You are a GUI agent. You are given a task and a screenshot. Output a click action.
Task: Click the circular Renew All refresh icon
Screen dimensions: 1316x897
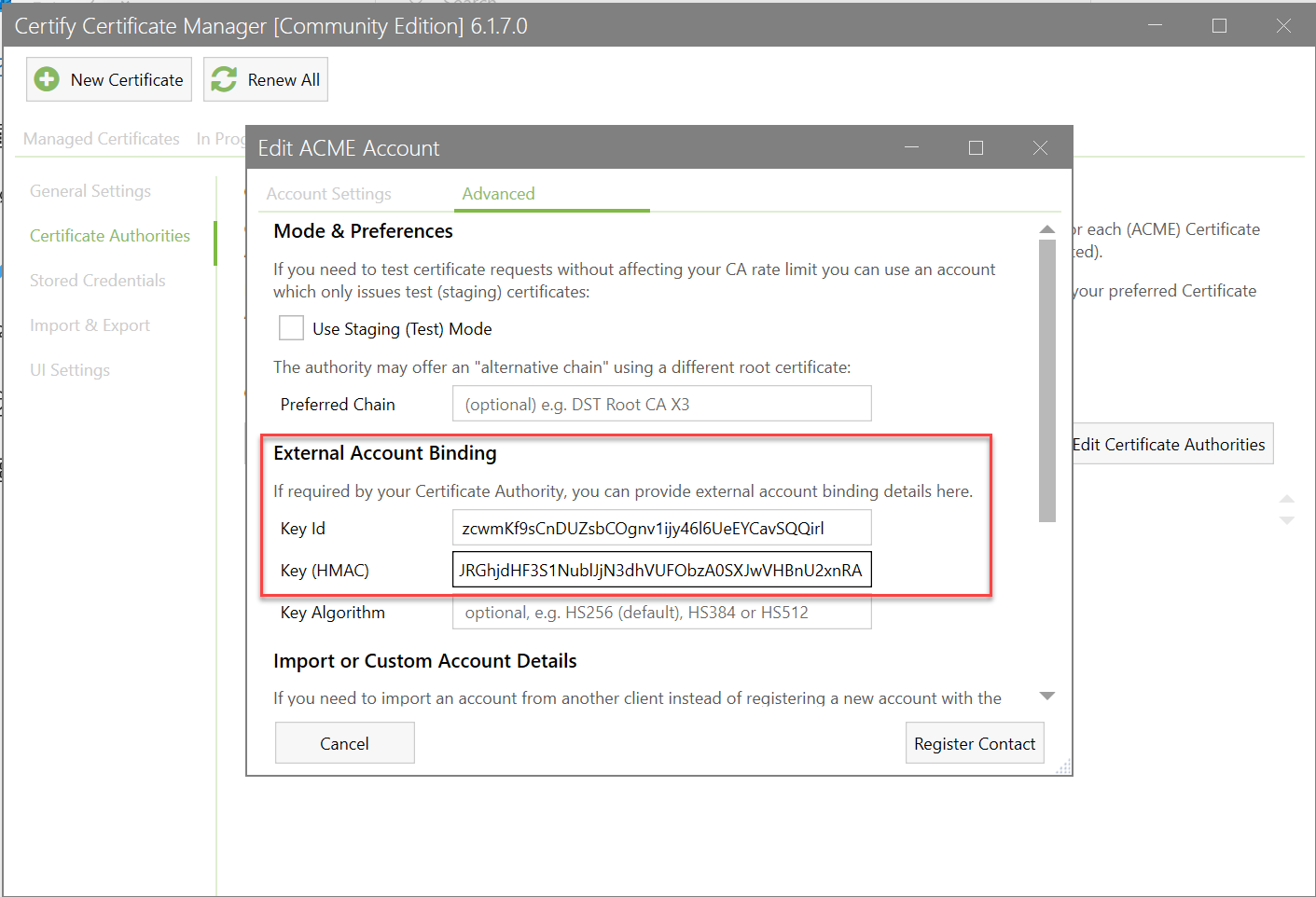(x=223, y=79)
